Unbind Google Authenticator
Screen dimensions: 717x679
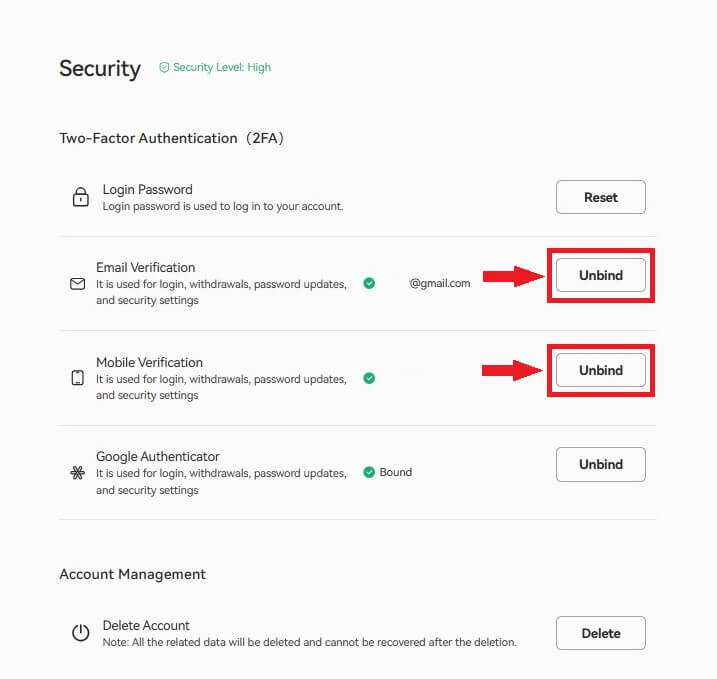(x=600, y=464)
